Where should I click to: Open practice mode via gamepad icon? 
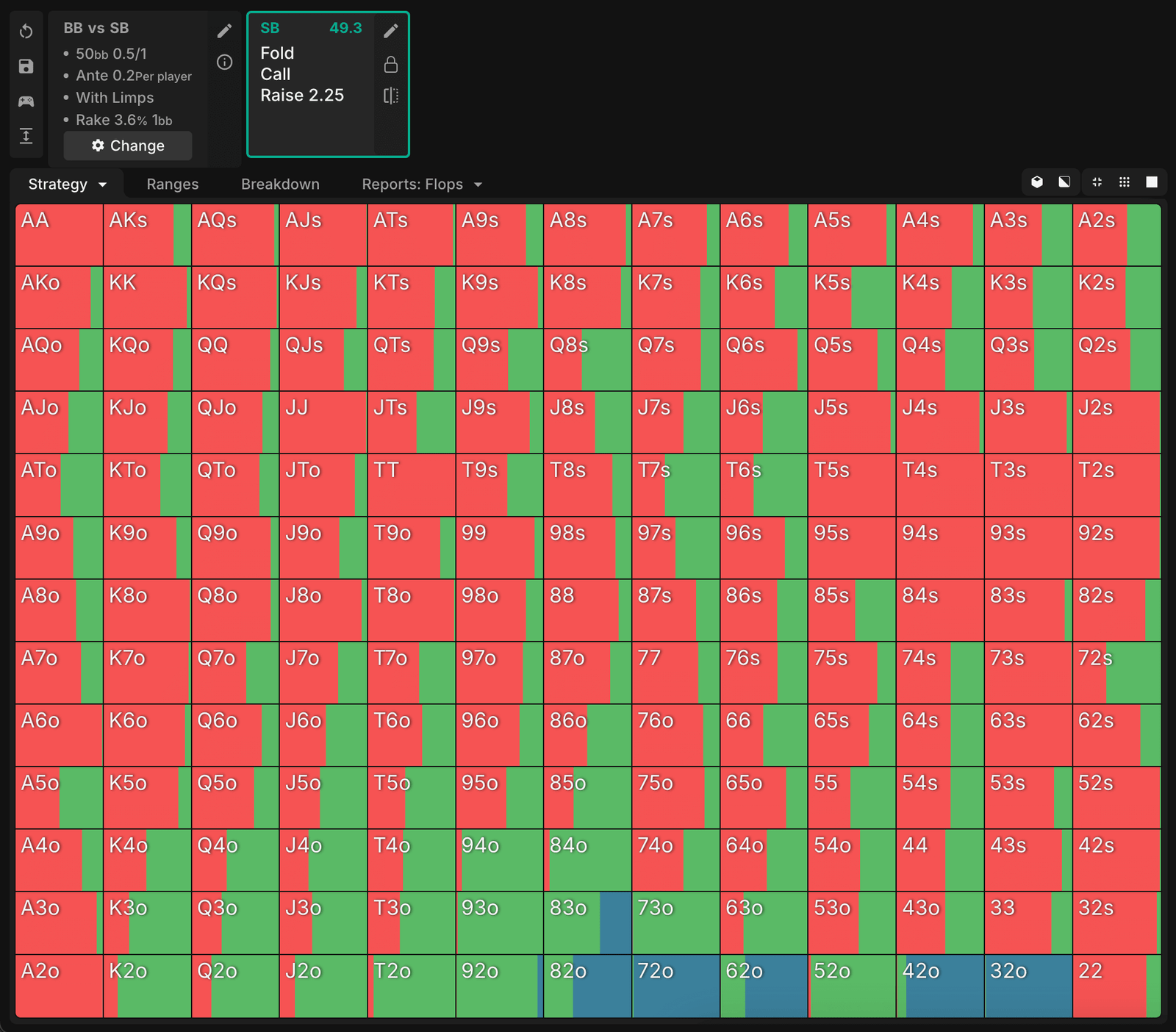point(26,101)
